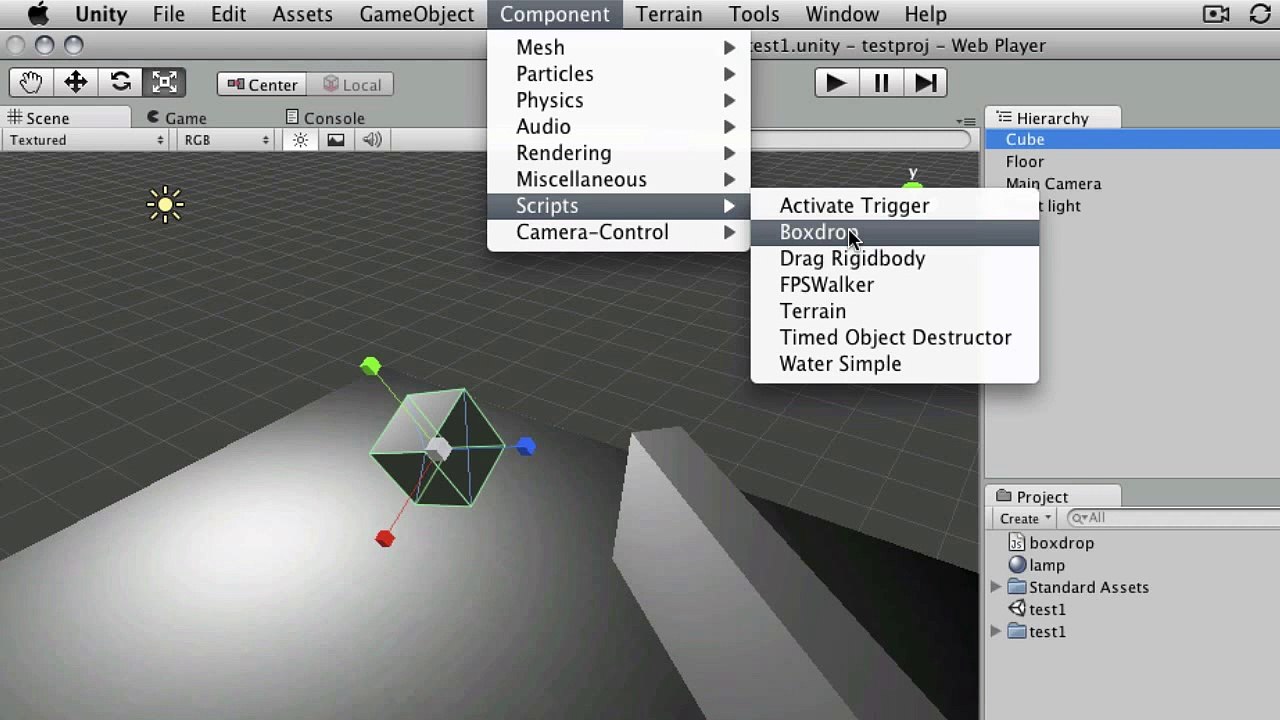Switch to the Game tab

coord(177,118)
